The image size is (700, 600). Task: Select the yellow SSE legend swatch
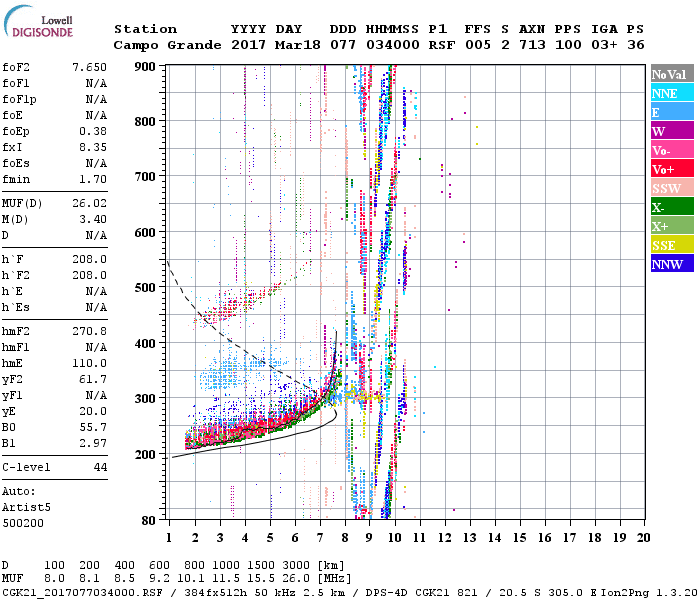tap(669, 245)
